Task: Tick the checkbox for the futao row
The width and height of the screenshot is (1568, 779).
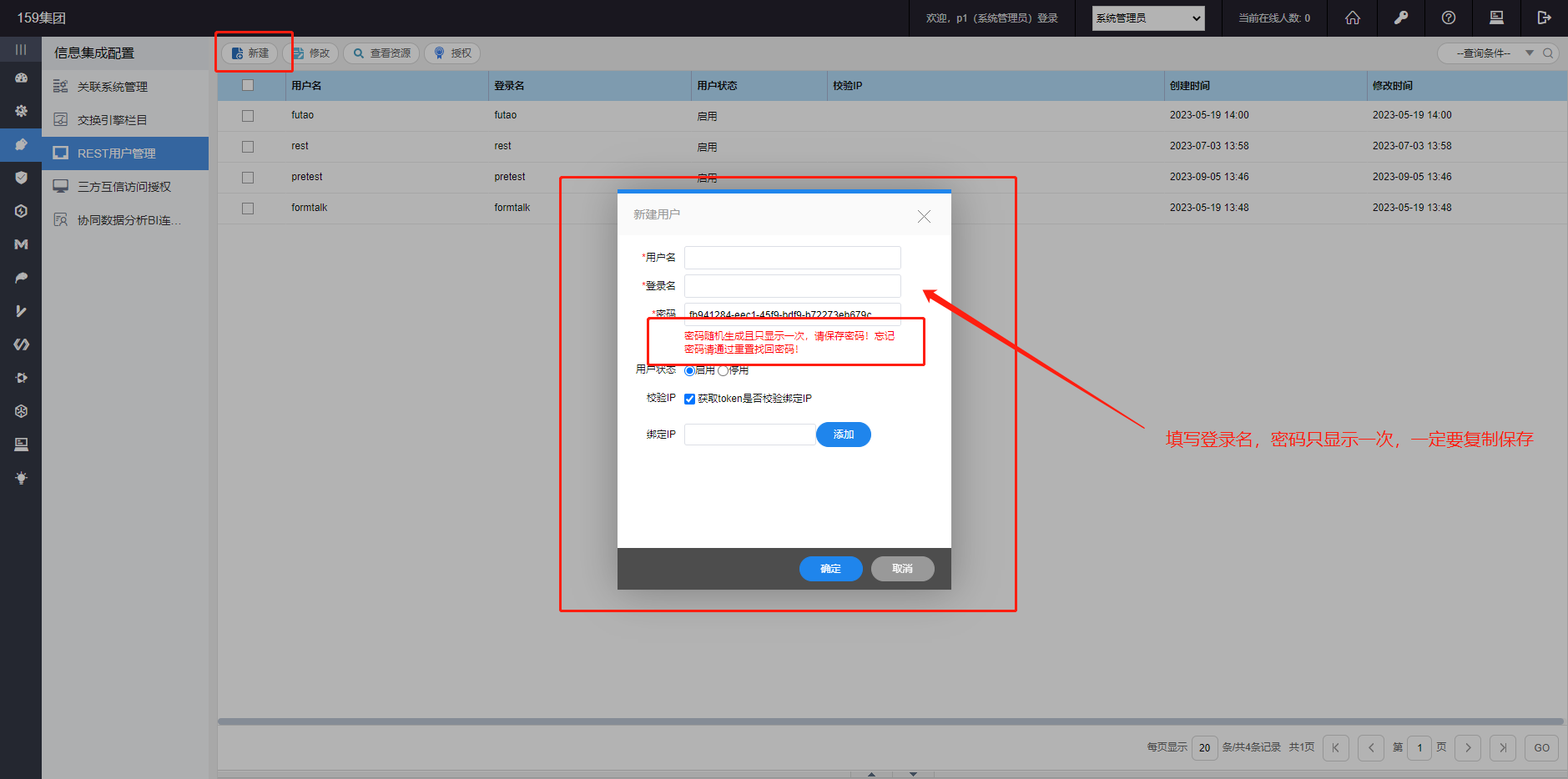Action: [248, 116]
